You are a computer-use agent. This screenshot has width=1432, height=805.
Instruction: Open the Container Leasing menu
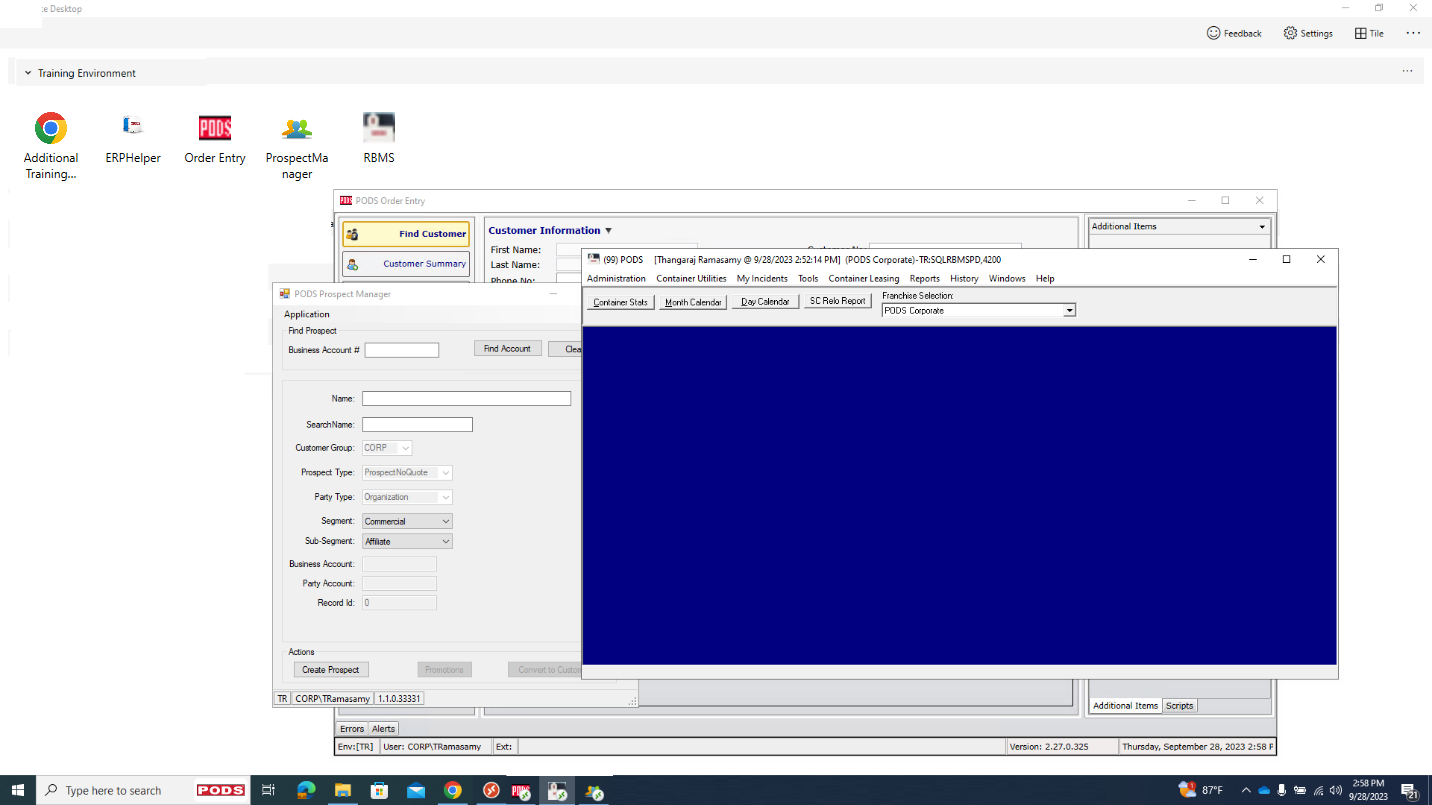864,278
